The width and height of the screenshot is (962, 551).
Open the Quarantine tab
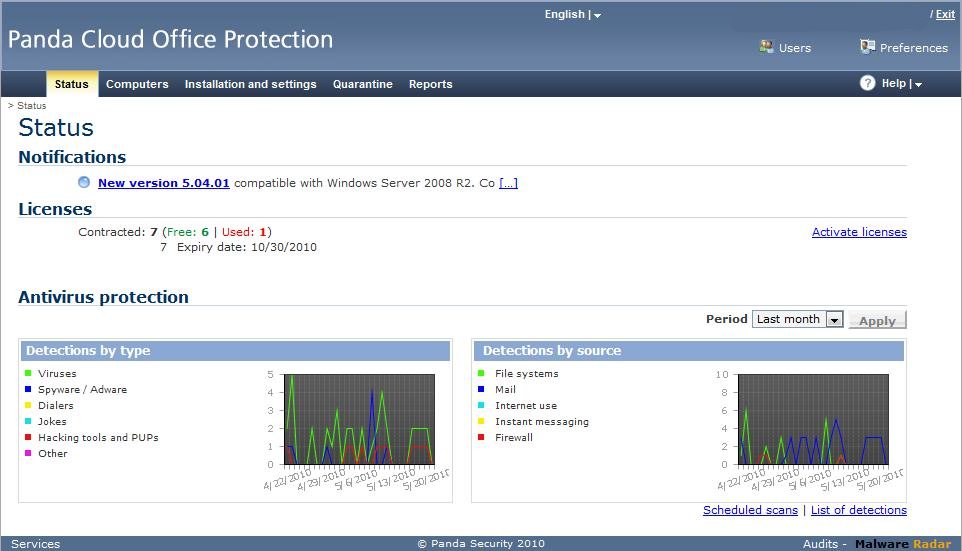362,85
